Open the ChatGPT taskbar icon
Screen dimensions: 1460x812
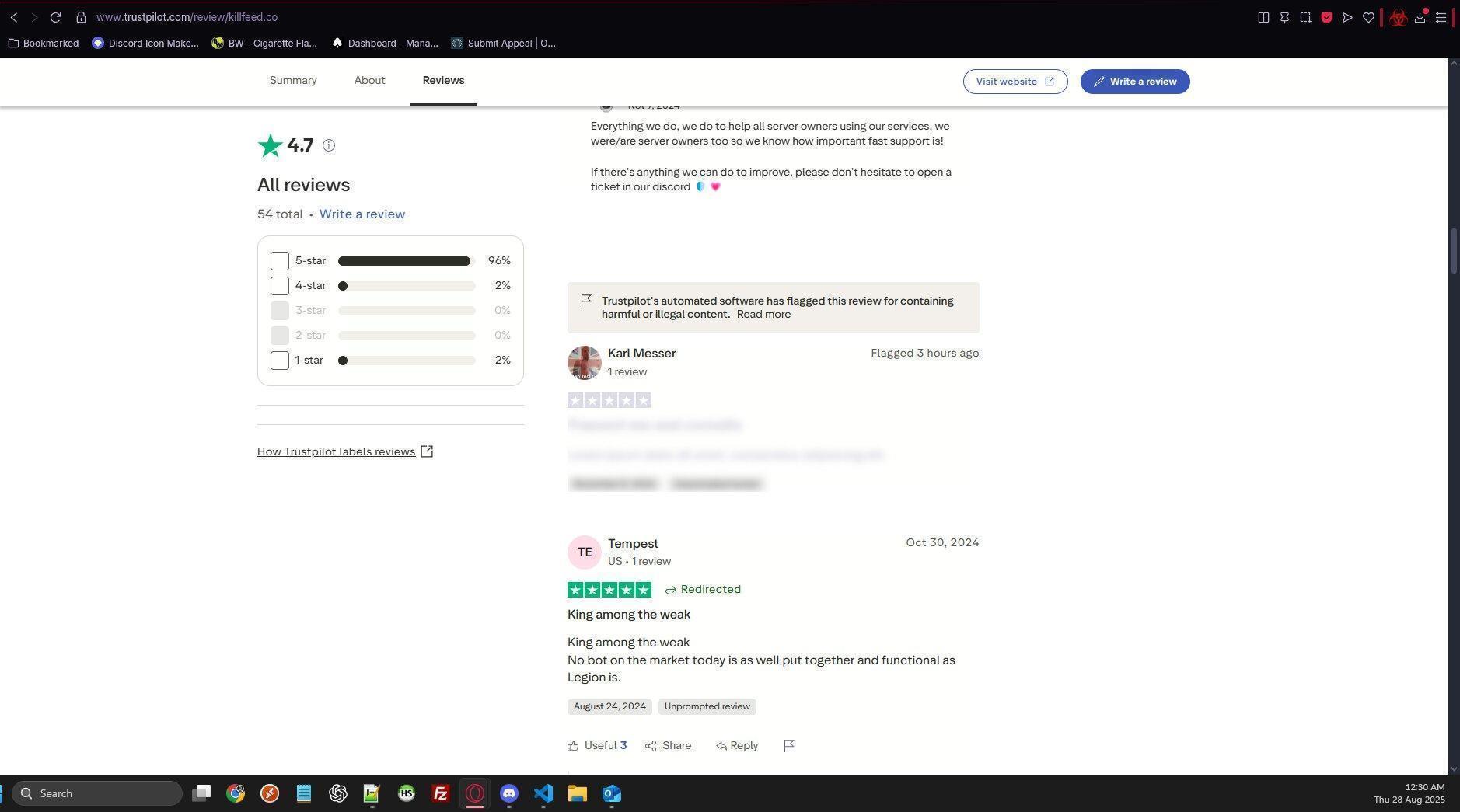click(x=338, y=793)
